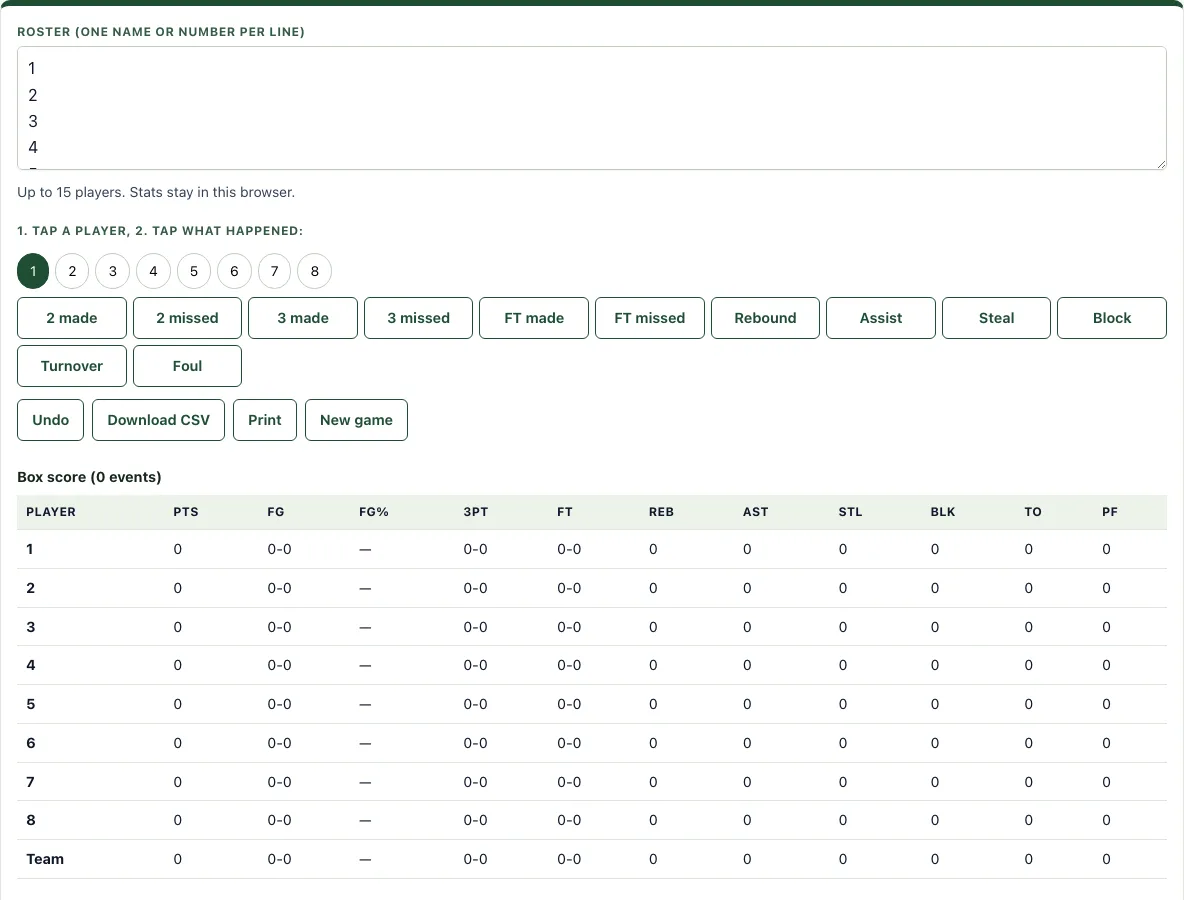Click player 2 row name in box score
Viewport: 1184px width, 900px height.
pos(30,588)
